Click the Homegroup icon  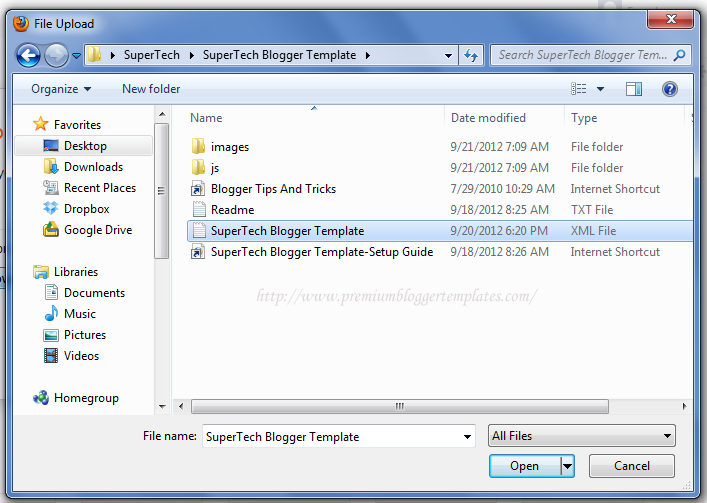click(41, 398)
